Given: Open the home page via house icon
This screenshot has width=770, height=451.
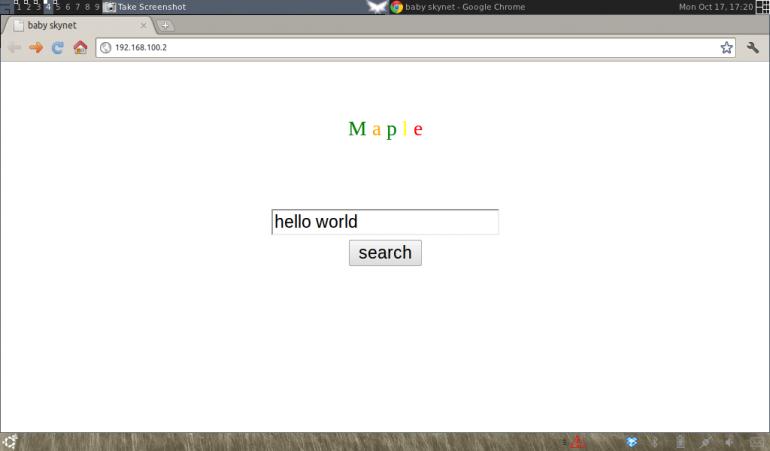Looking at the screenshot, I should coord(80,47).
